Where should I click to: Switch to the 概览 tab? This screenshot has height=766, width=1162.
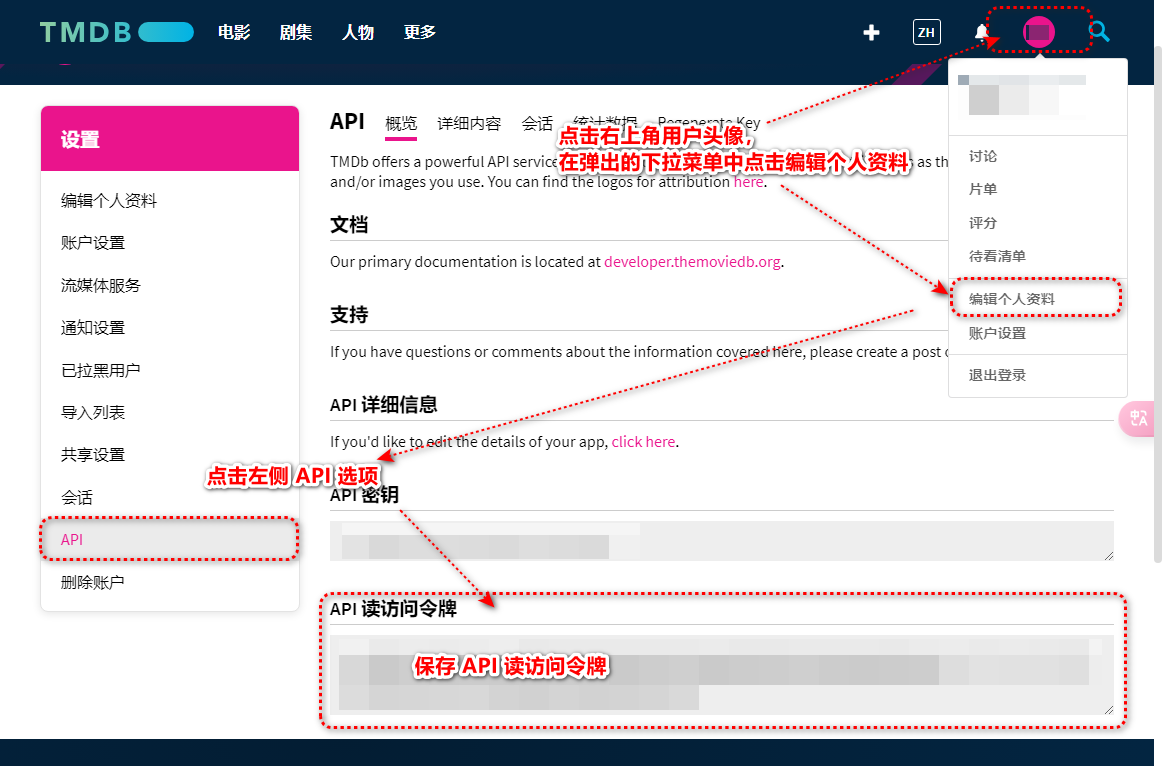[401, 124]
